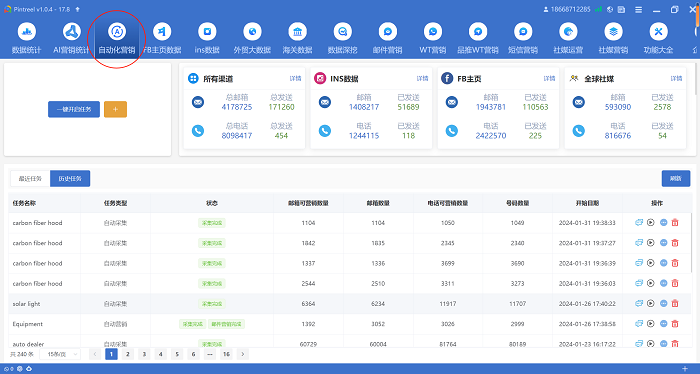700x374 pixels.
Task: Open the 邮件营销 email marketing icon
Action: point(388,38)
